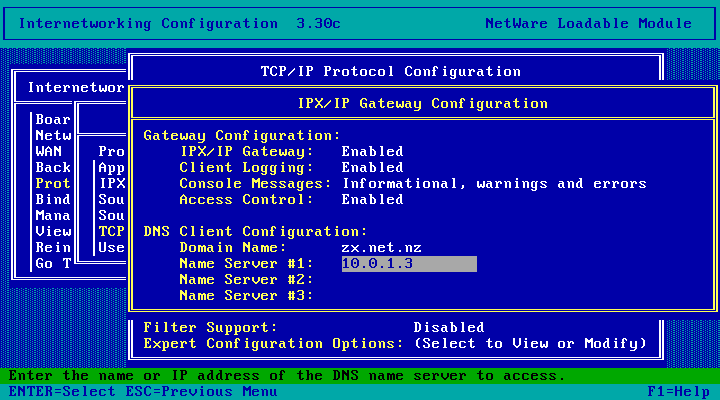Click the ENTER=Select hint
The image size is (720, 400).
click(x=62, y=392)
